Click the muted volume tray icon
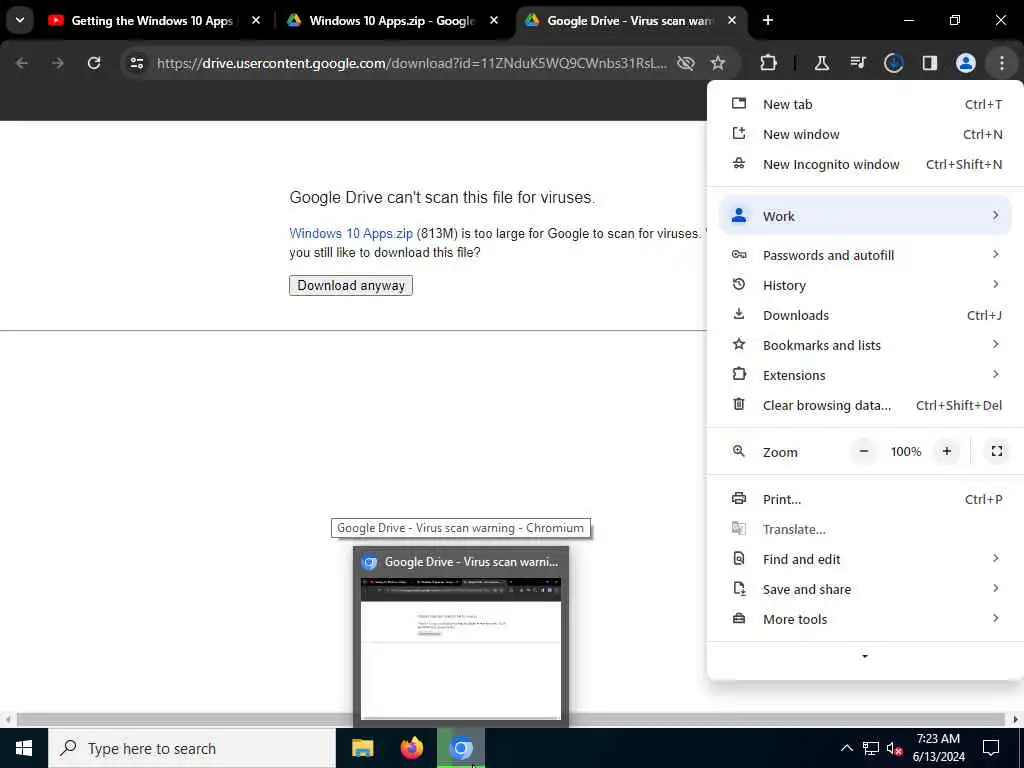 click(x=894, y=748)
